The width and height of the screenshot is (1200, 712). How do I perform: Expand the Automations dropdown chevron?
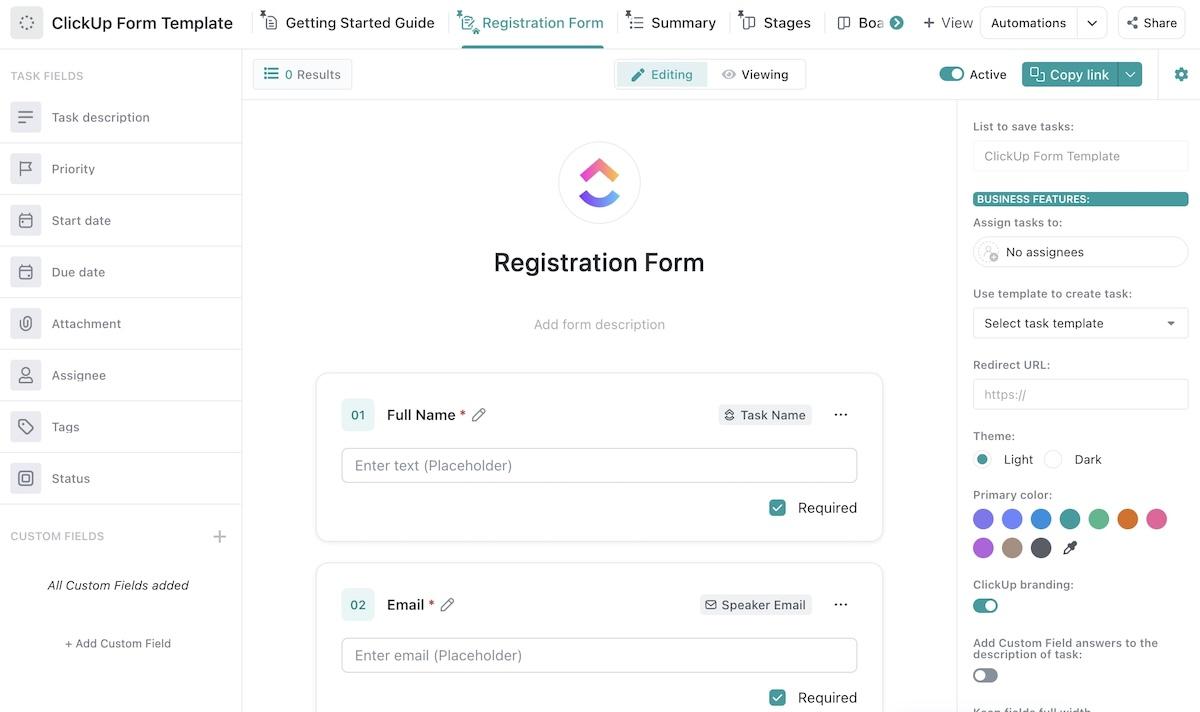click(x=1092, y=23)
